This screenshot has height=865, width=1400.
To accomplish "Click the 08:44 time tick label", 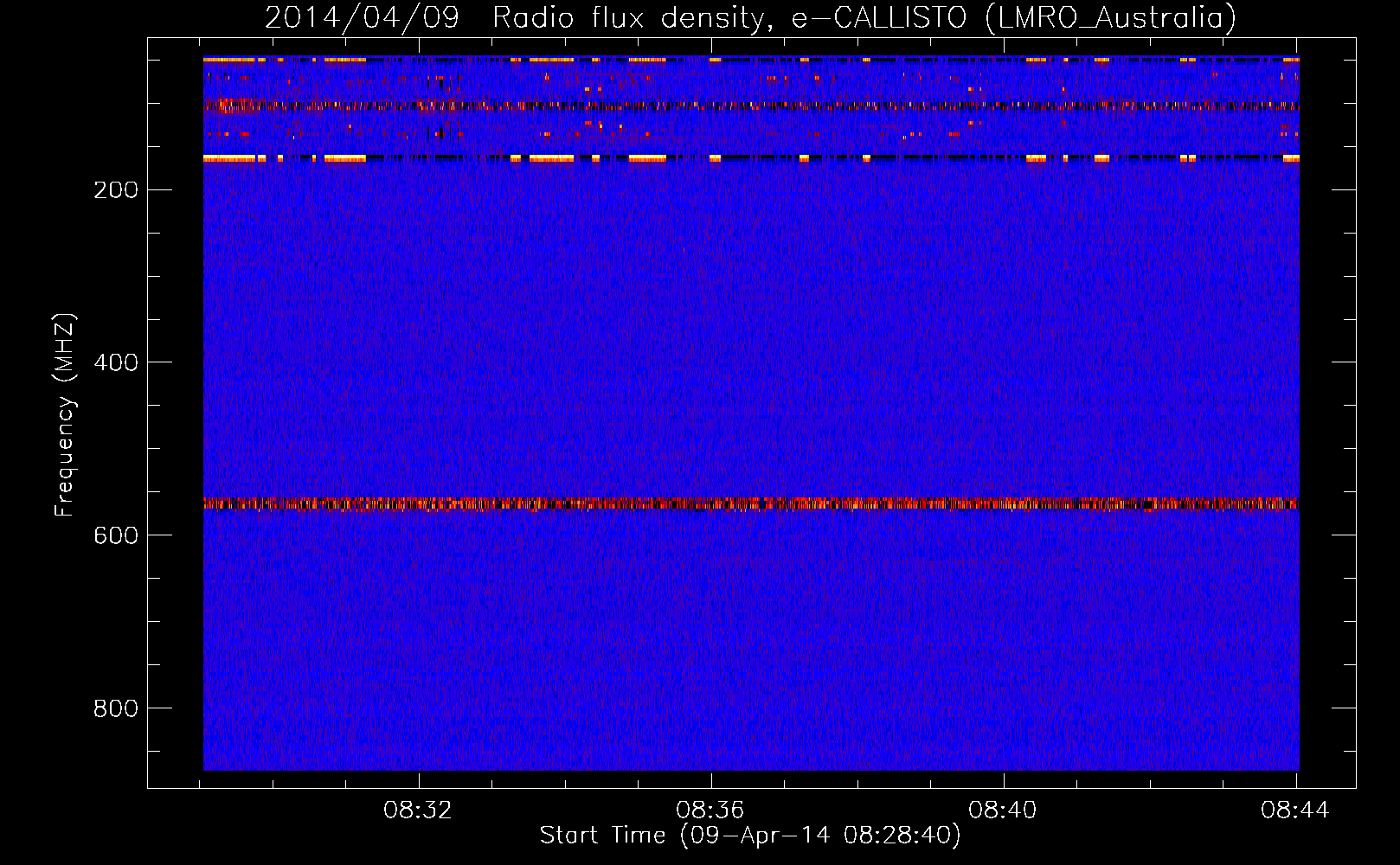I will pos(1295,811).
